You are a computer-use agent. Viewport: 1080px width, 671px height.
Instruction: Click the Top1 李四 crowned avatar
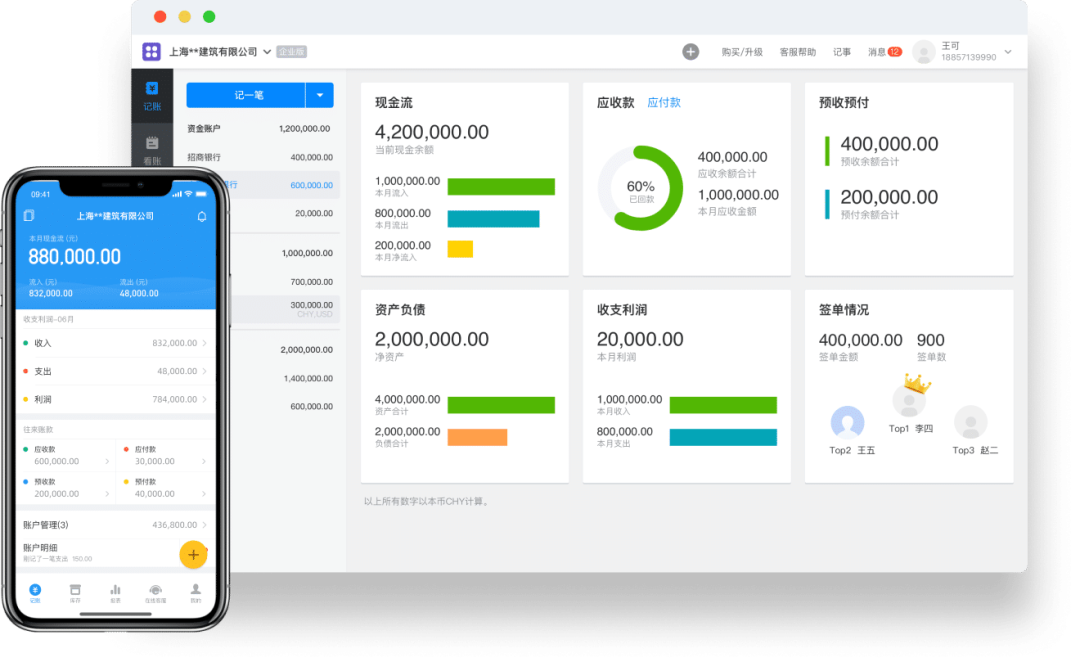909,400
